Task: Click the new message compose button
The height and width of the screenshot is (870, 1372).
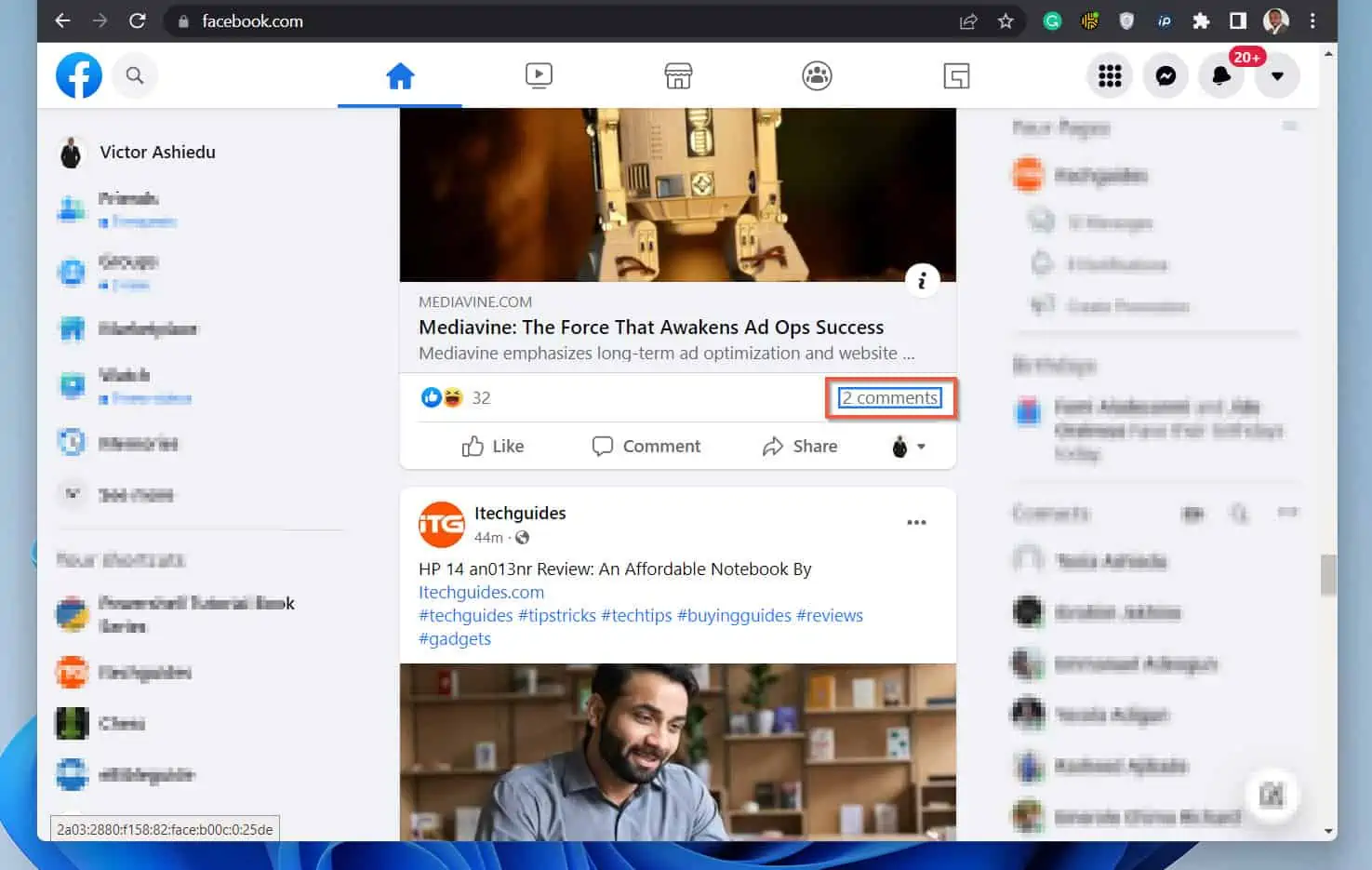Action: (1272, 795)
